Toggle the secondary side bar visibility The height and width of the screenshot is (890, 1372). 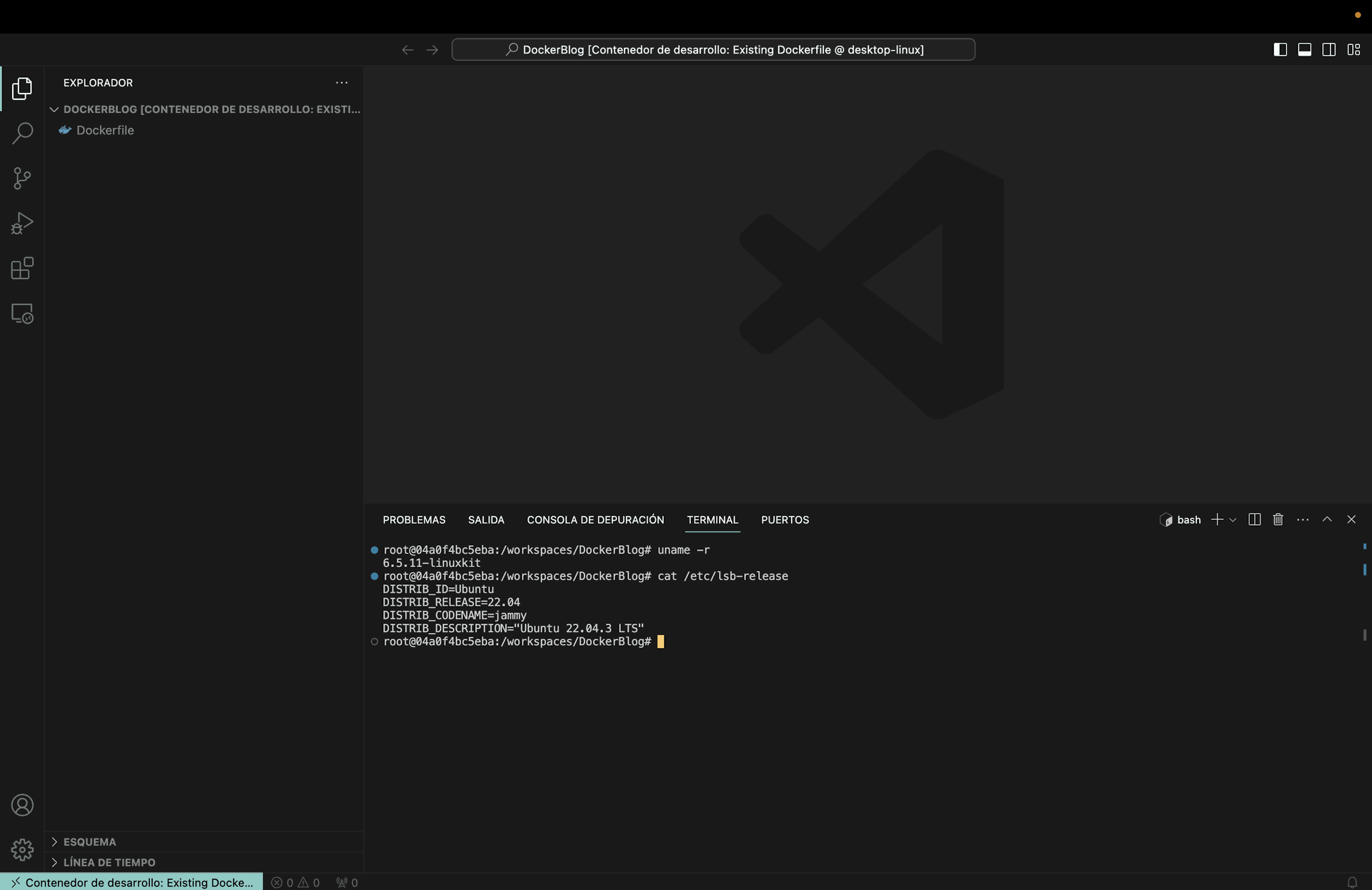pos(1328,49)
